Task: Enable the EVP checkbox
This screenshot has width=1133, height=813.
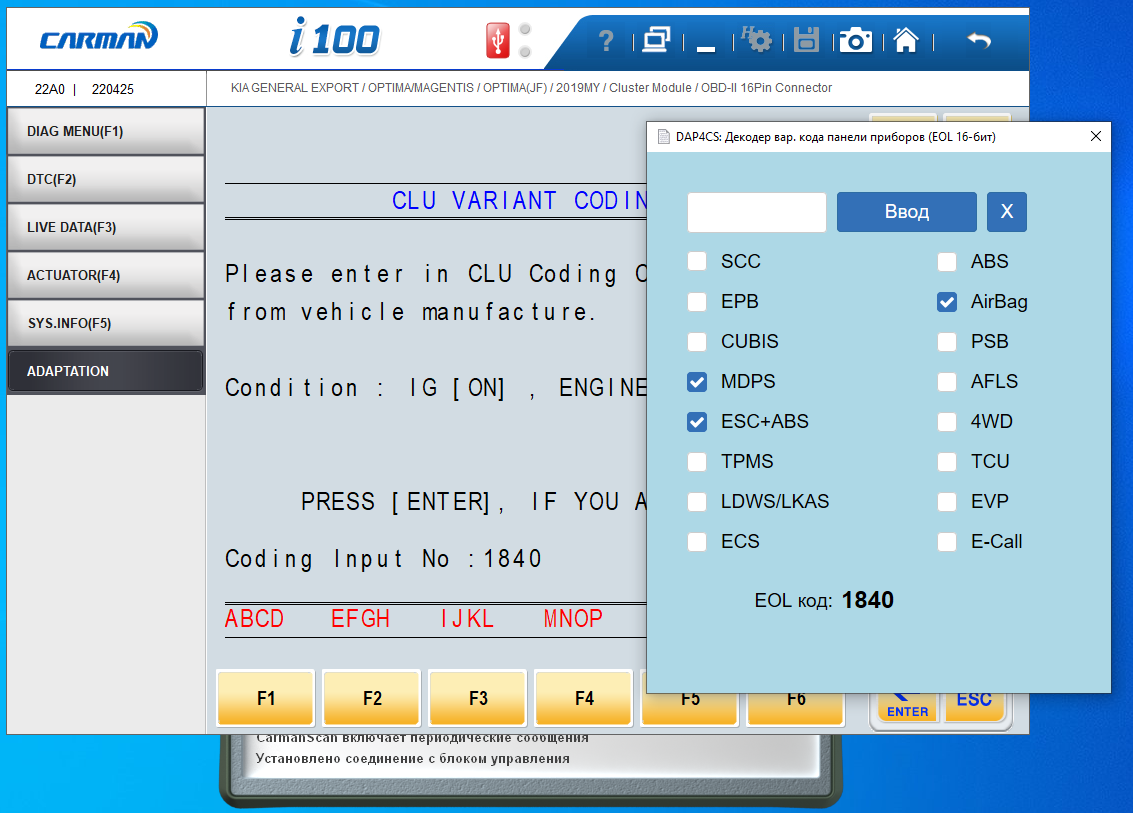Action: 947,502
